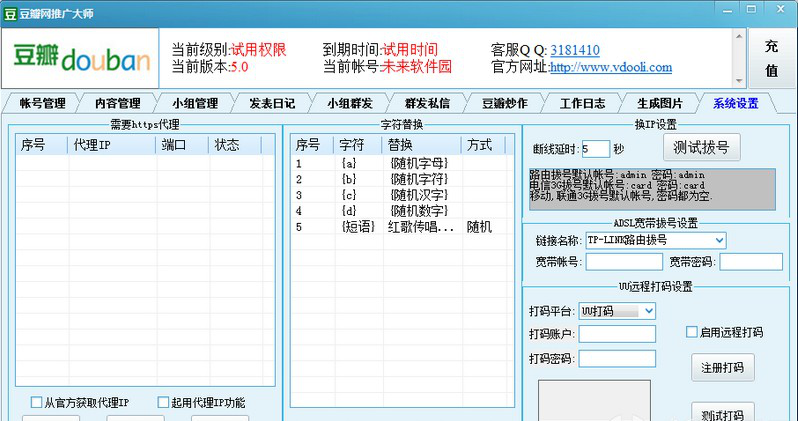This screenshot has height=421, width=798.
Task: Open customer service QQ link 3181410
Action: pyautogui.click(x=575, y=50)
